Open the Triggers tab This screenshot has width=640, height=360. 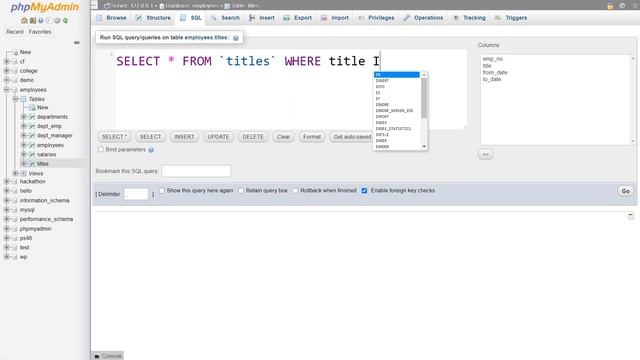(x=511, y=18)
